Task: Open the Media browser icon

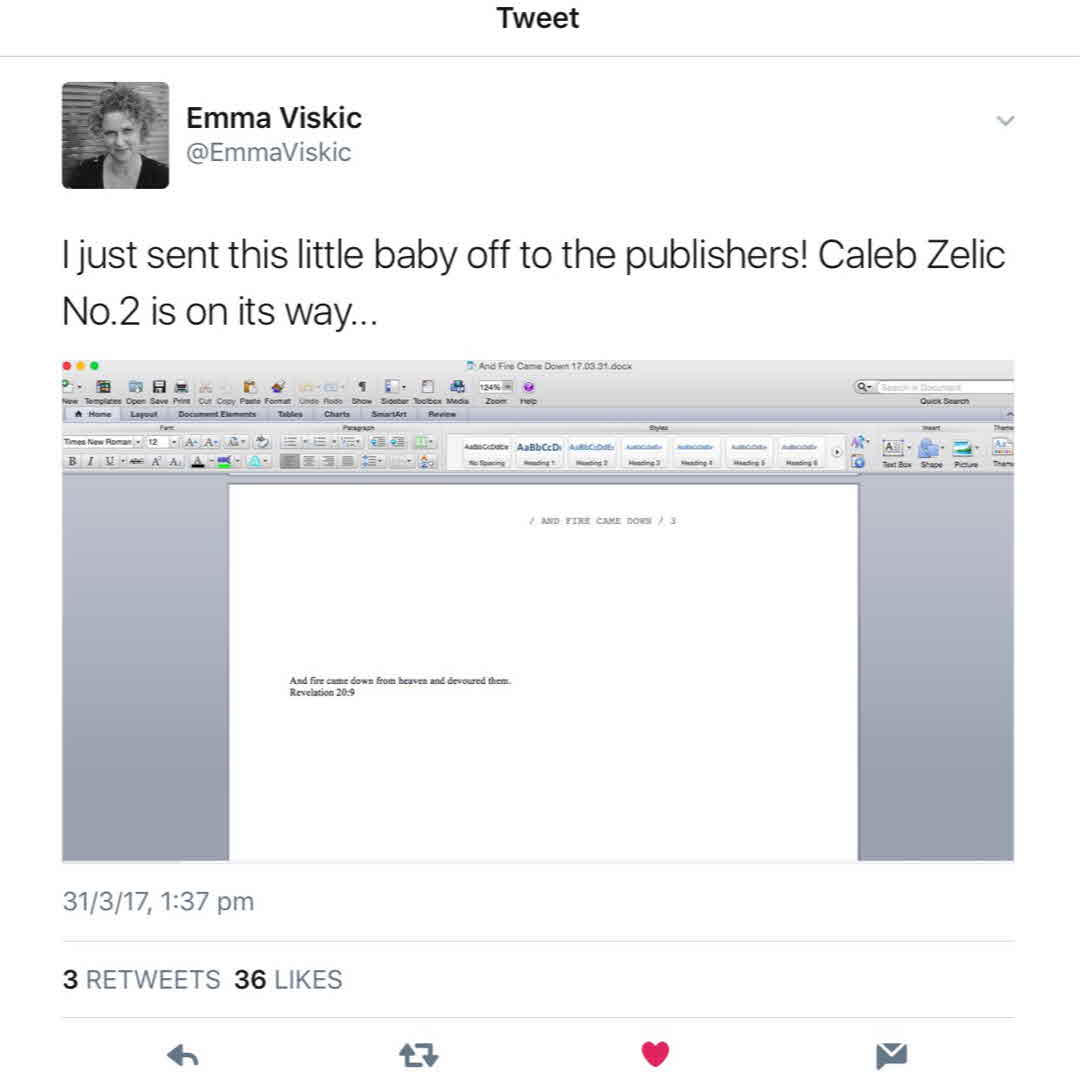Action: (456, 385)
